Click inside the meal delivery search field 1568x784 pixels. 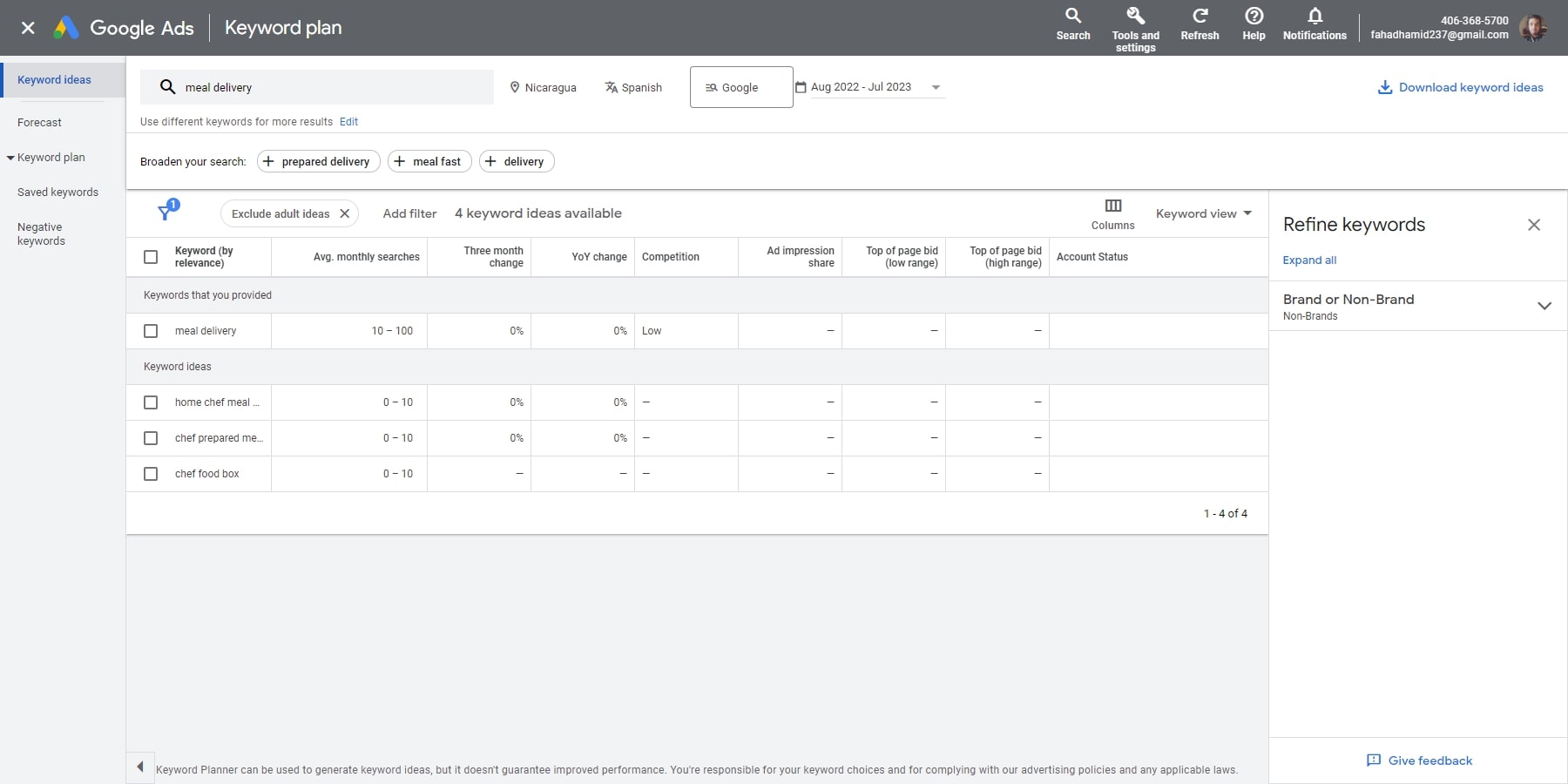point(318,87)
